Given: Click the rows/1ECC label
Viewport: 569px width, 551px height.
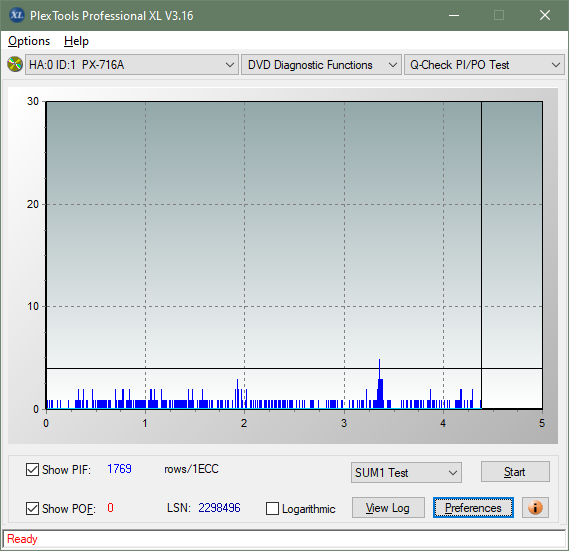Looking at the screenshot, I should click(x=191, y=469).
